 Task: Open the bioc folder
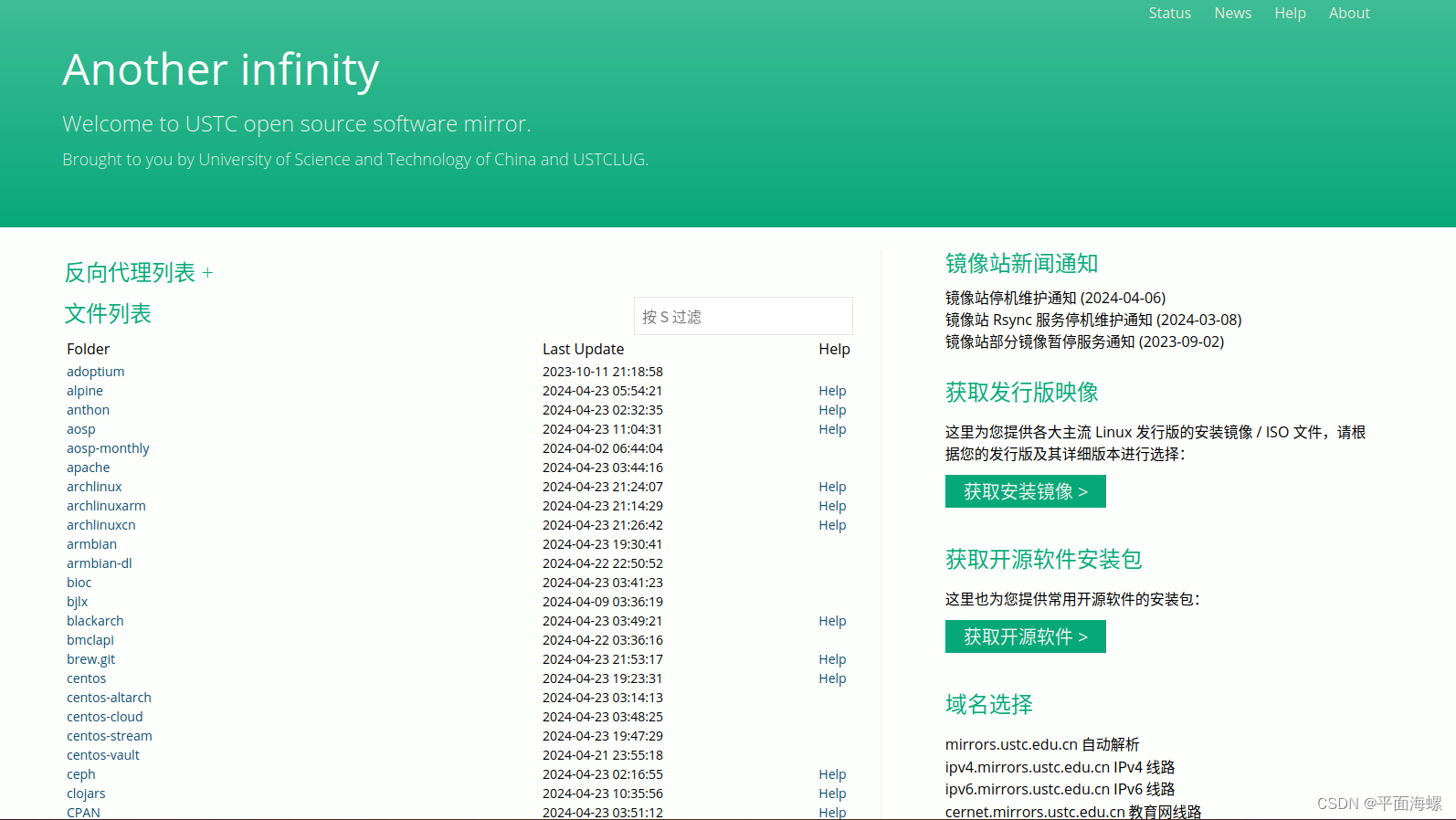point(79,583)
